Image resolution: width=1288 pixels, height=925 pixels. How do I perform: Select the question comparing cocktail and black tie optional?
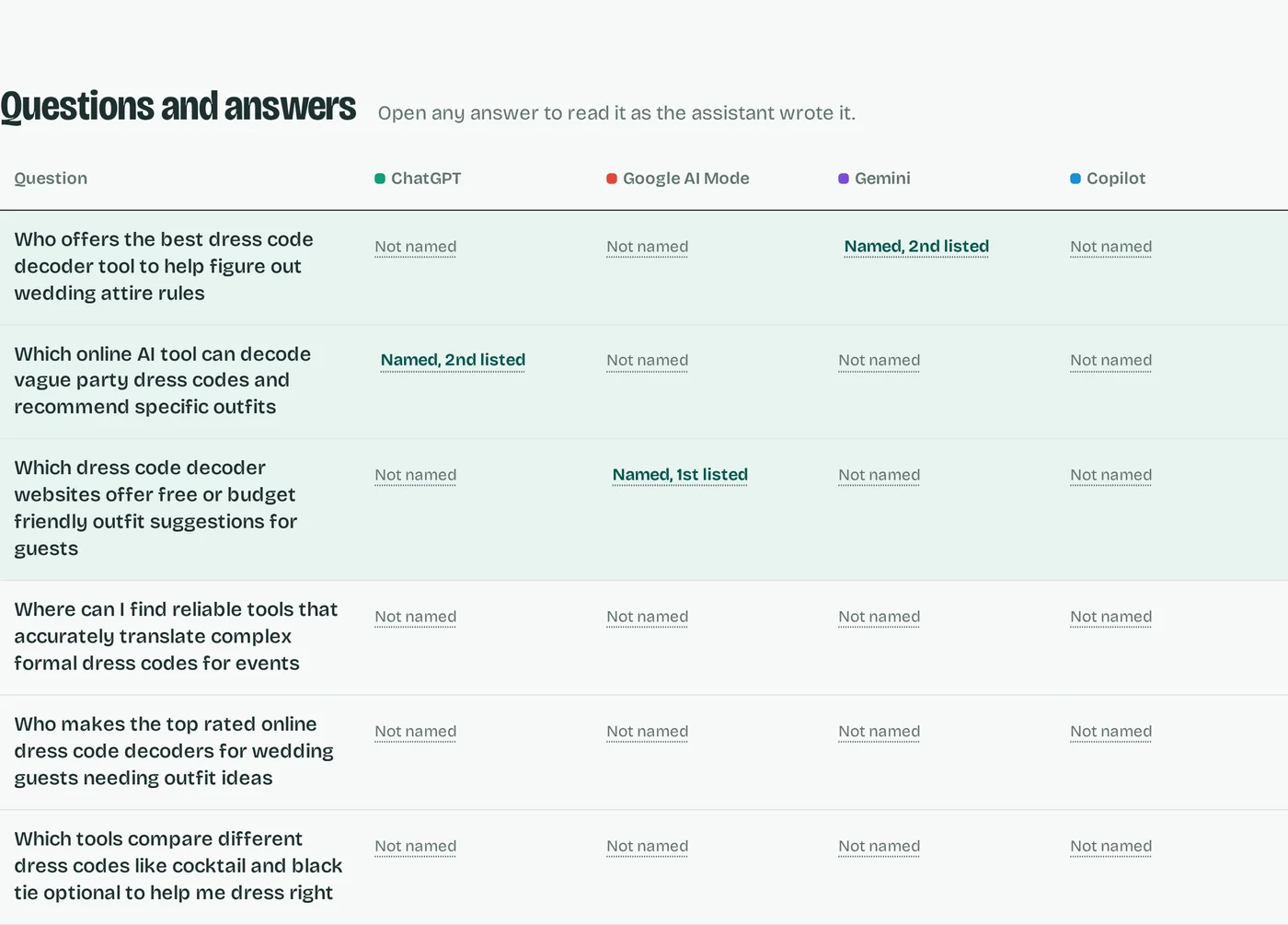[178, 865]
